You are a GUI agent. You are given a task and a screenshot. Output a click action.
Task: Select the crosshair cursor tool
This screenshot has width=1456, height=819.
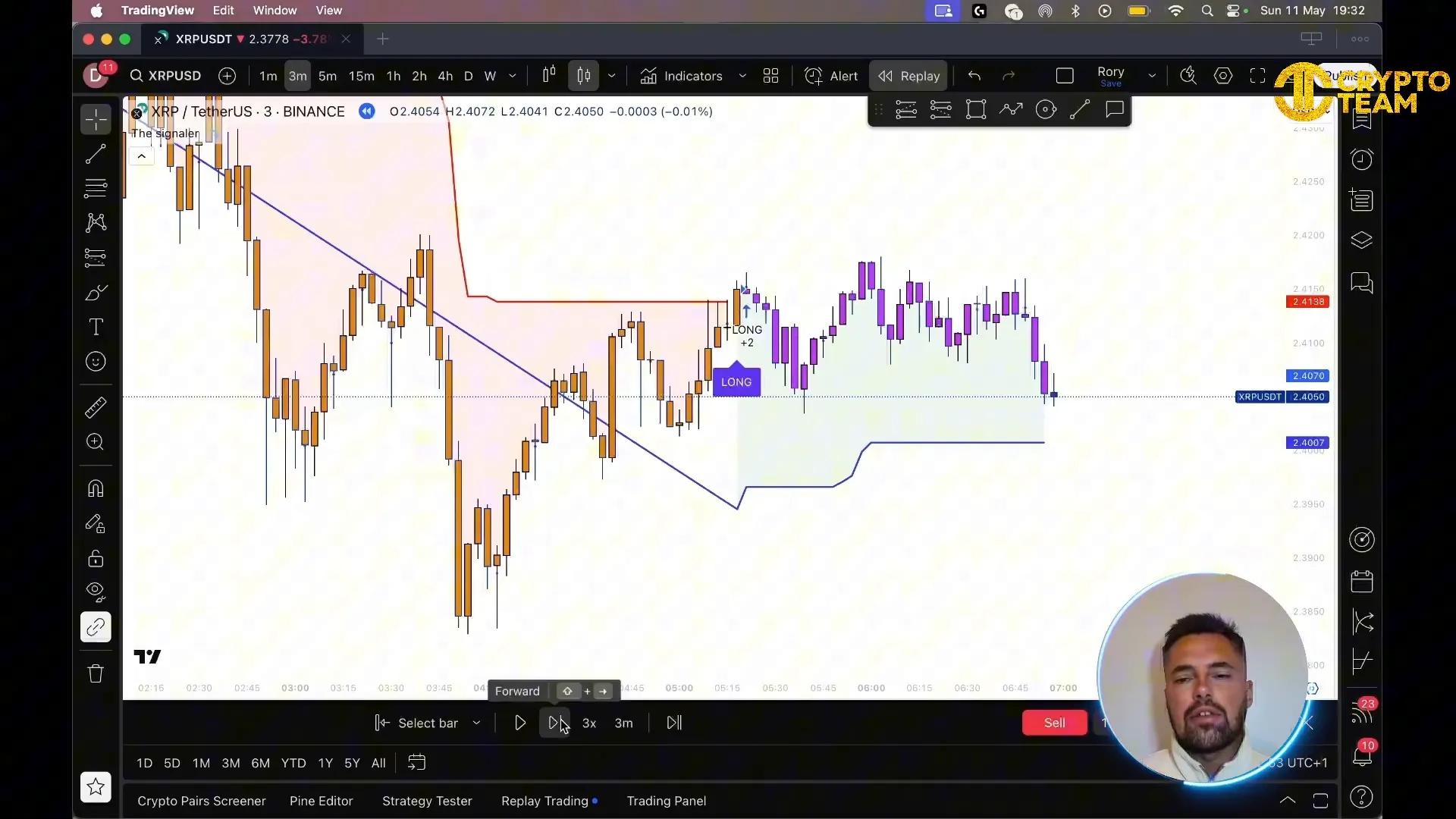pos(96,119)
